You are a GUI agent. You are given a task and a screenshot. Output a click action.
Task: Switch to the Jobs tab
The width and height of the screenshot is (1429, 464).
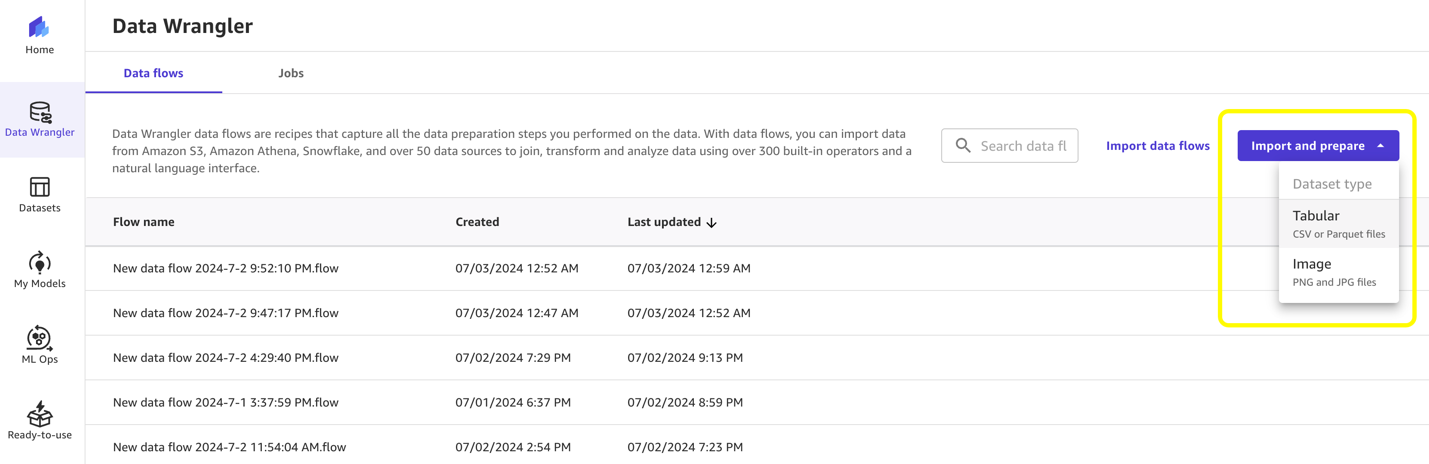click(291, 73)
